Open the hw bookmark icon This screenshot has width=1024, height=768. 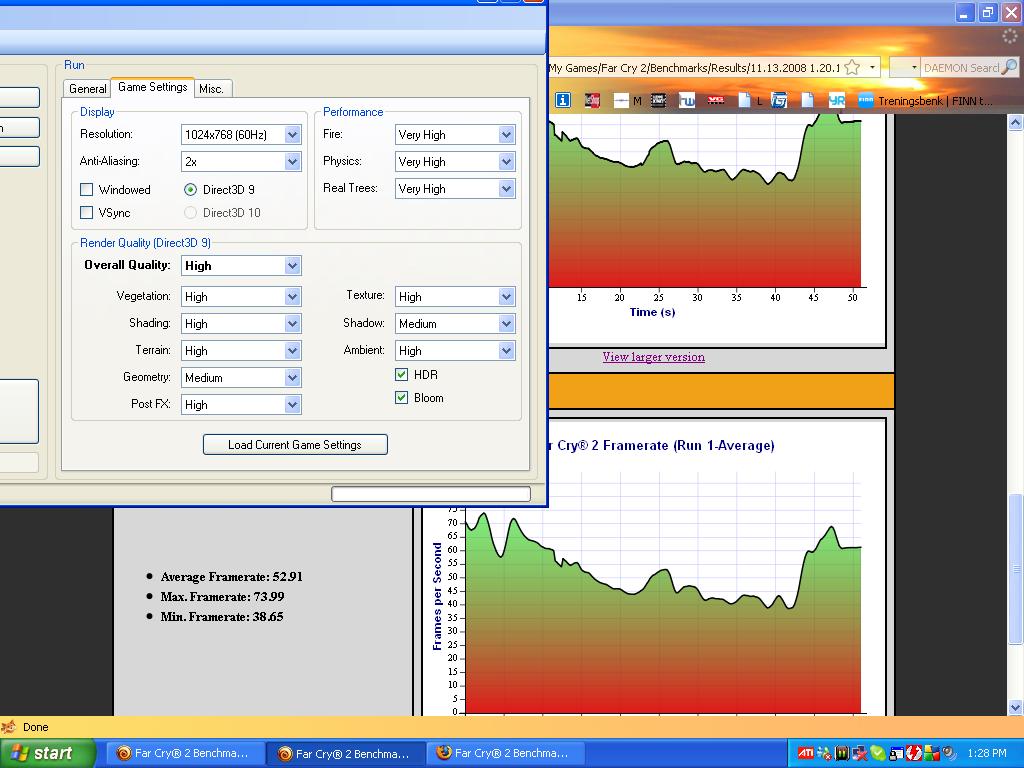686,100
